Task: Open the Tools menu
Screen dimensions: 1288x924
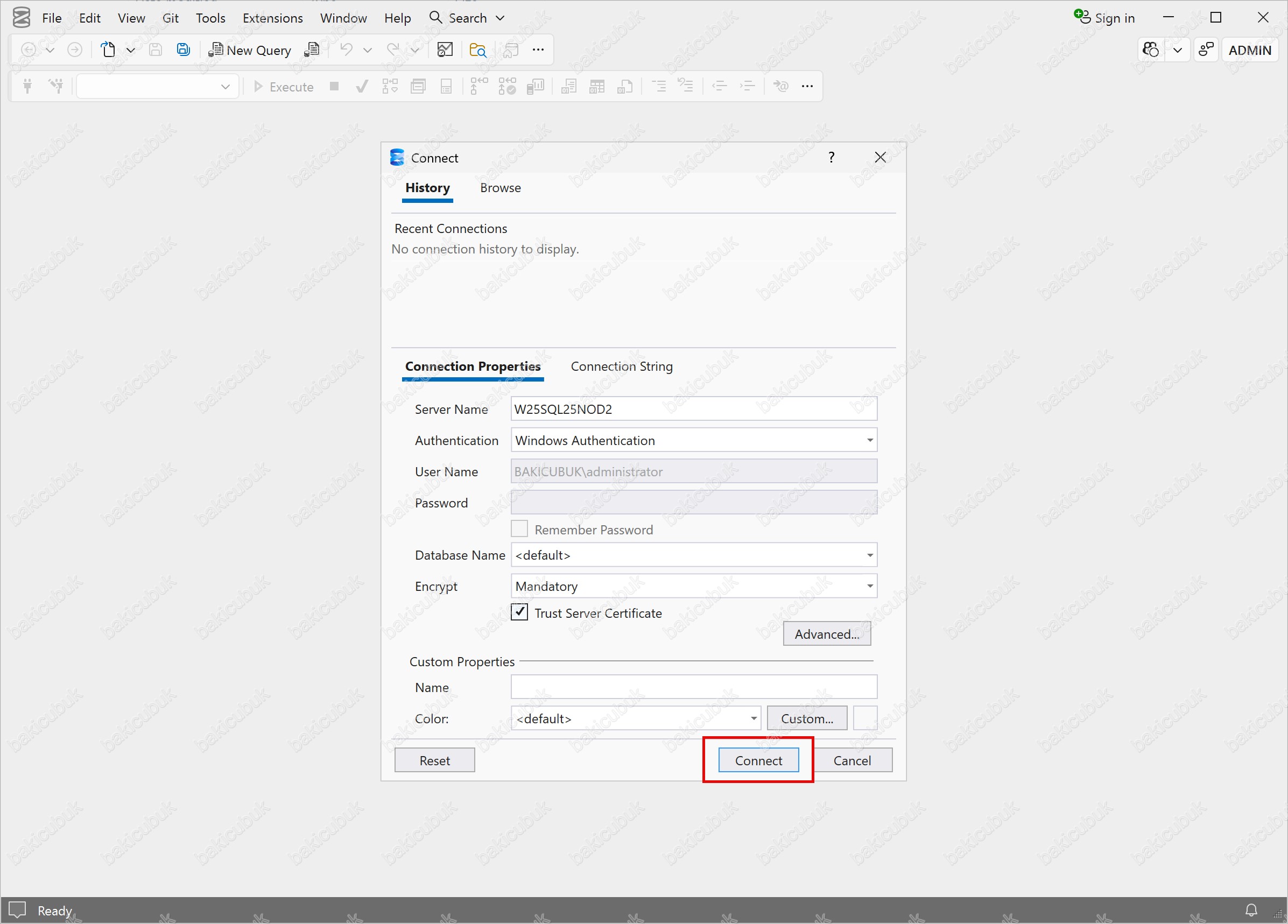Action: click(210, 18)
